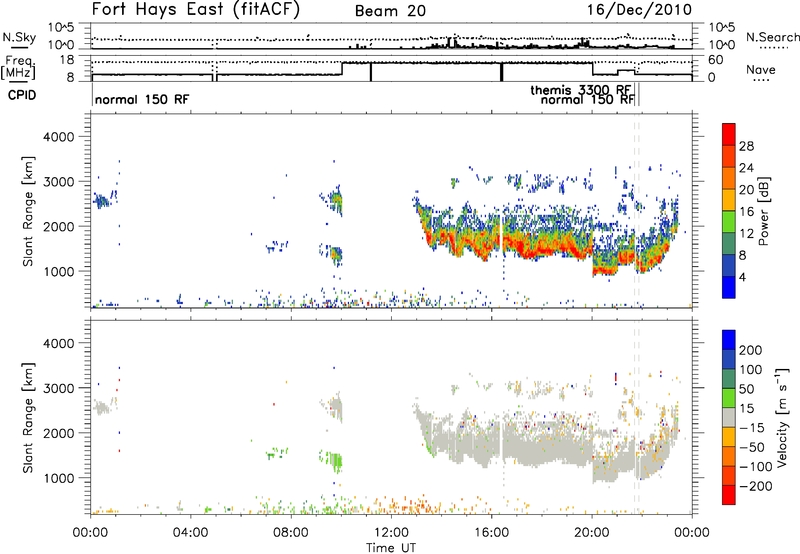Screen dimensions: 800x554
Task: Click the blue top of velocity colorbar
Action: (x=729, y=340)
